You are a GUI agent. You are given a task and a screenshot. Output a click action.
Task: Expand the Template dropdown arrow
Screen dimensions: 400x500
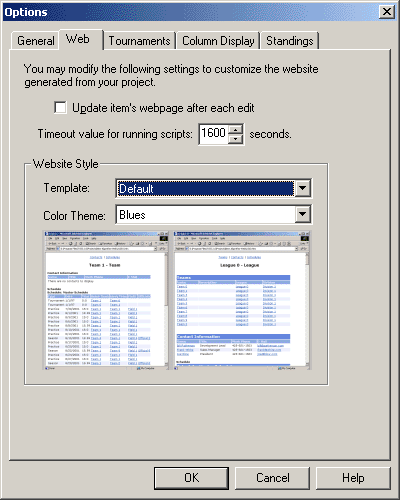click(x=303, y=188)
